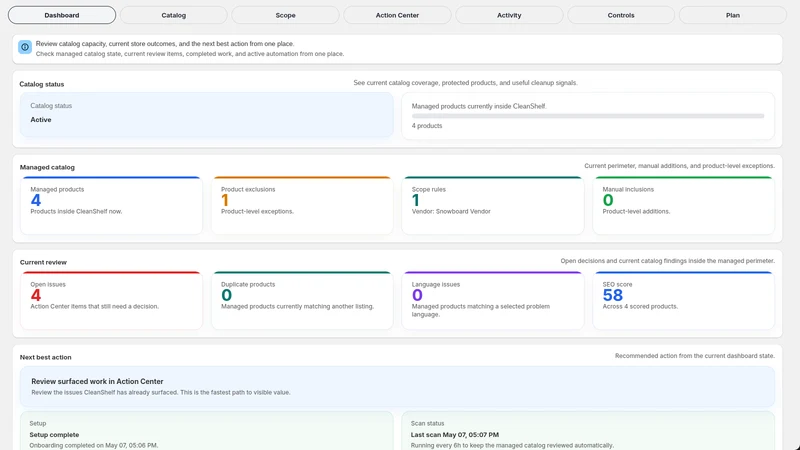Screen dimensions: 800x450
Task: Open the Plan tab
Action: 733,15
